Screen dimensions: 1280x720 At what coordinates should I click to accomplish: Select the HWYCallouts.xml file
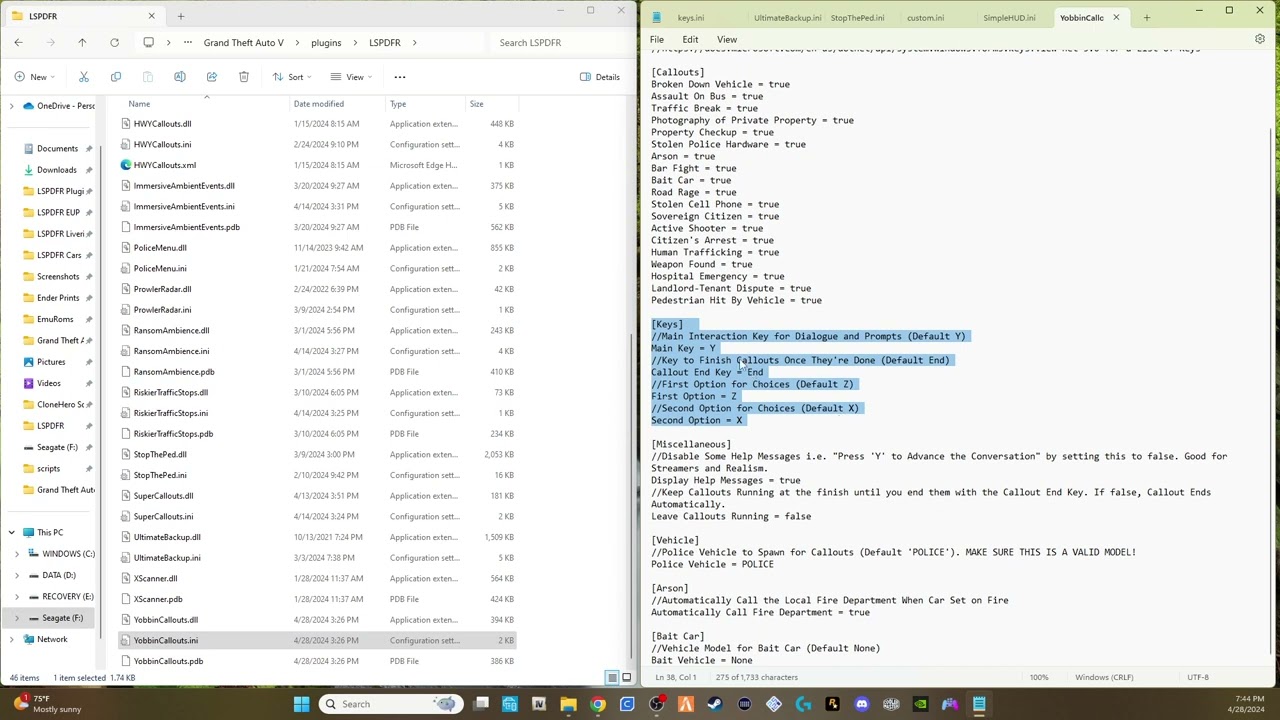click(x=316, y=165)
